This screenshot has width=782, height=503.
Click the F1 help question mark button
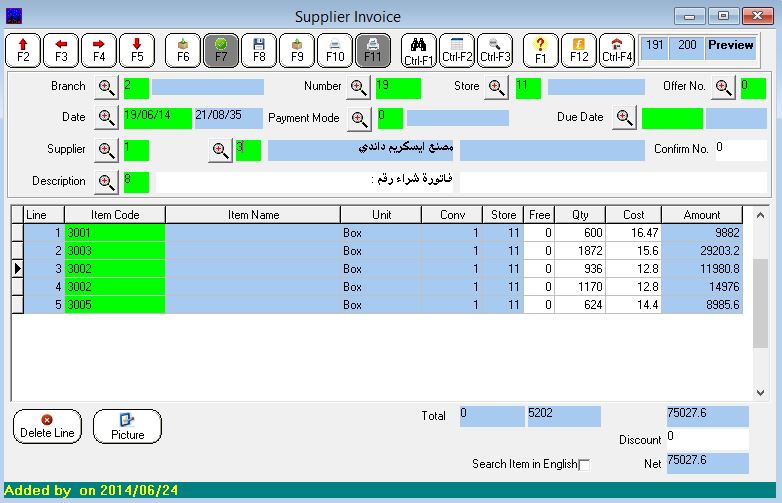pyautogui.click(x=541, y=50)
